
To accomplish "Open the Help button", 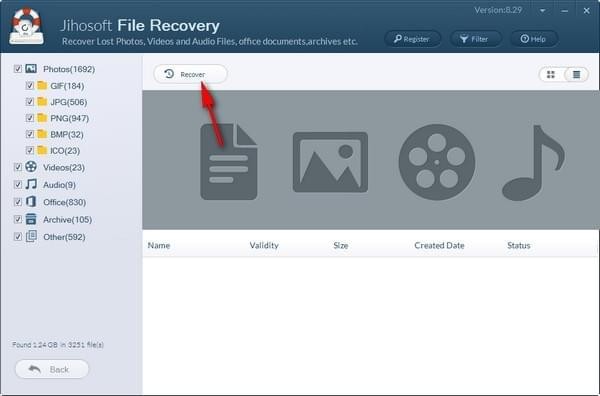I will coord(534,39).
